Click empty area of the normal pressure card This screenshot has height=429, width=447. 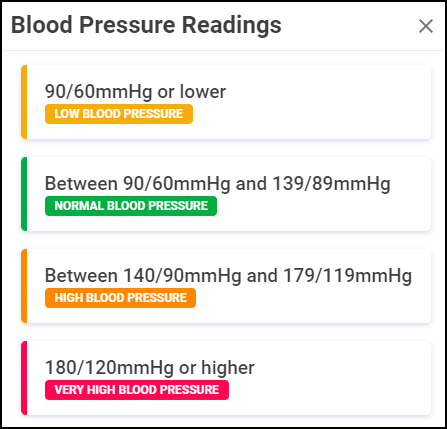(323, 208)
